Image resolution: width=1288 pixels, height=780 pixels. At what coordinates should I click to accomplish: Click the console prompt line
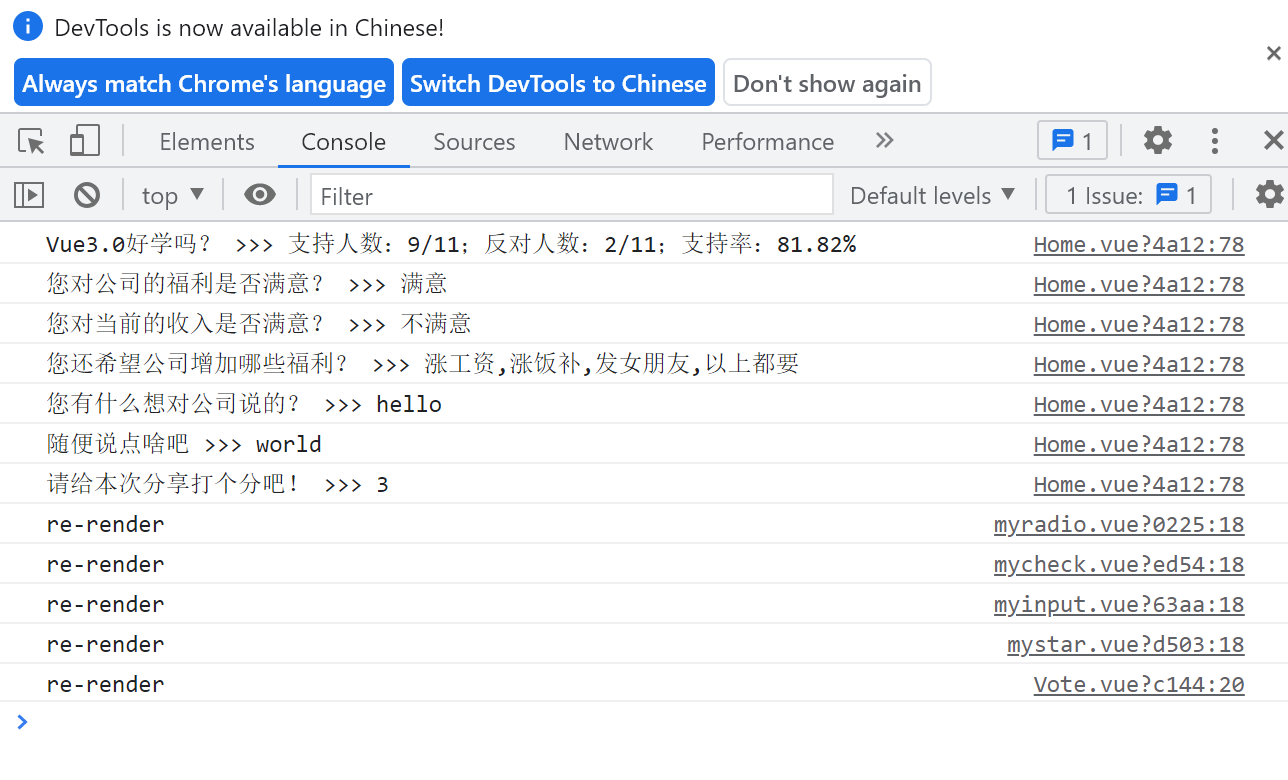[x=644, y=722]
